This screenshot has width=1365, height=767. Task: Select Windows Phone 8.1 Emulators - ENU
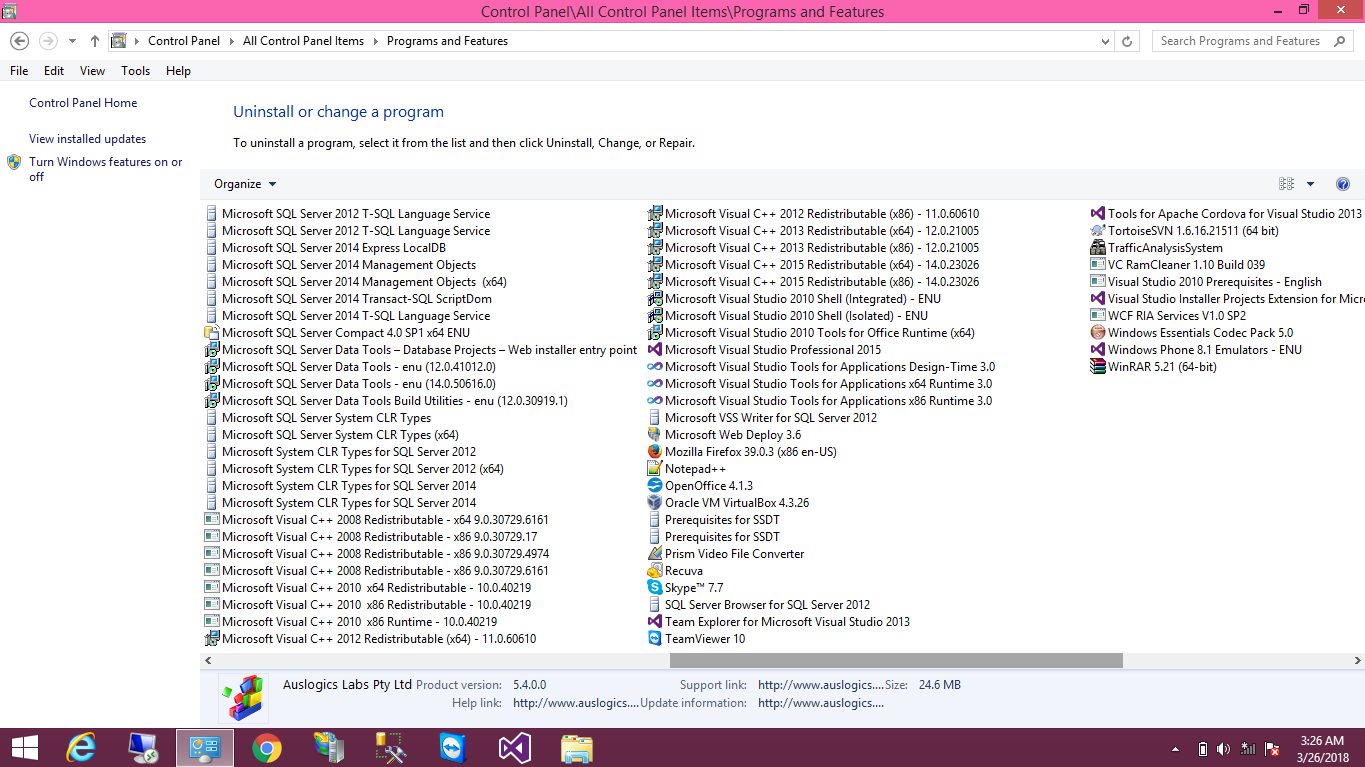click(1205, 350)
